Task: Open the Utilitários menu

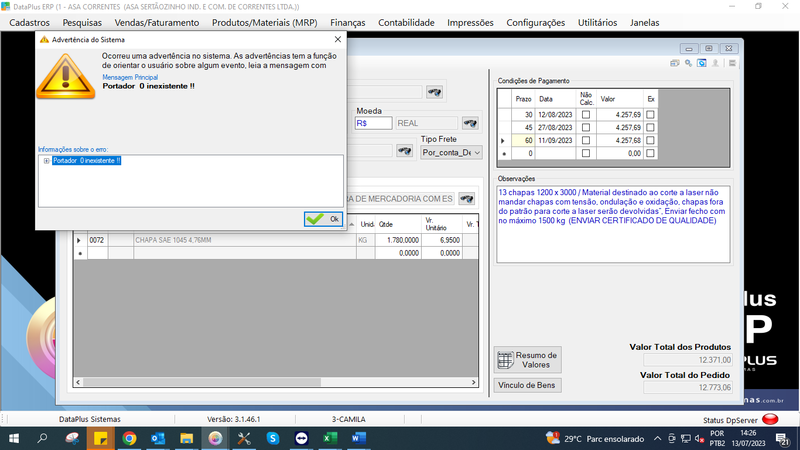Action: point(597,22)
